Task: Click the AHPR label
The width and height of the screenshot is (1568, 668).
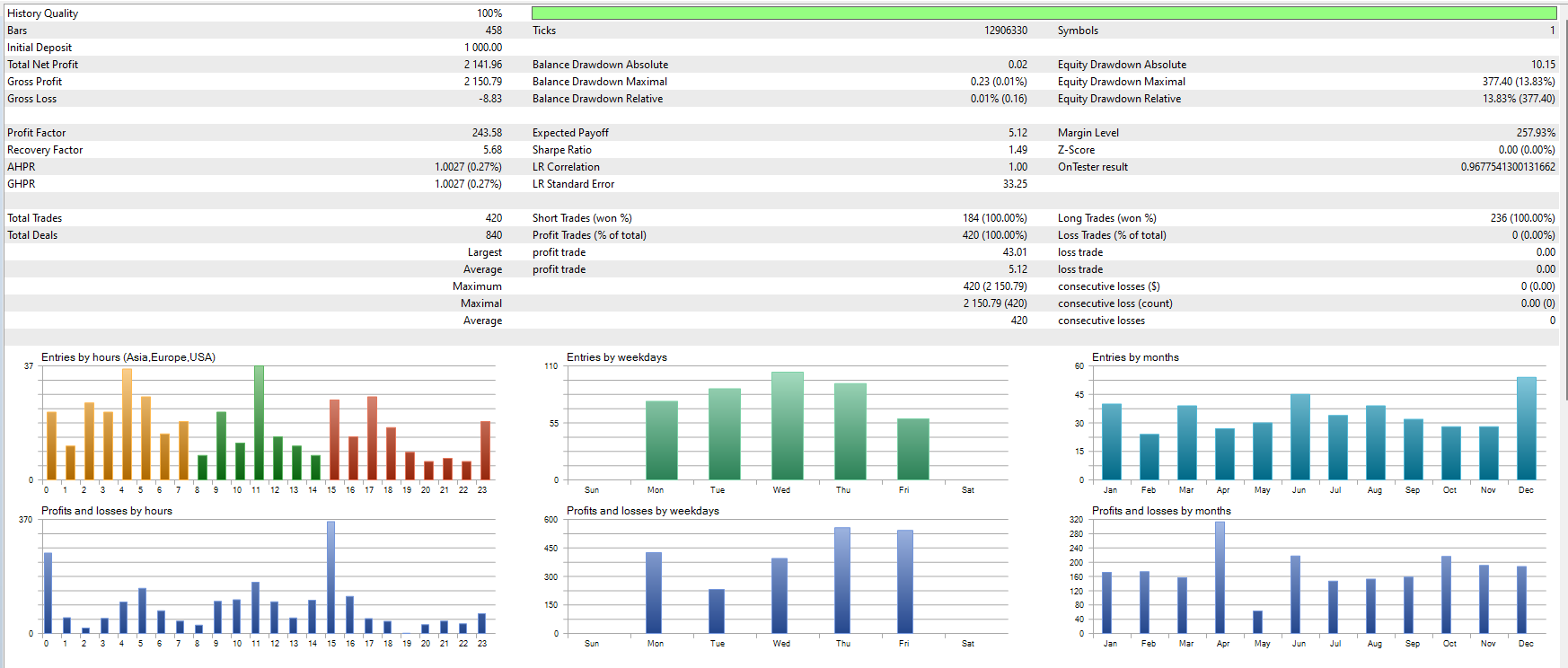Action: 22,167
